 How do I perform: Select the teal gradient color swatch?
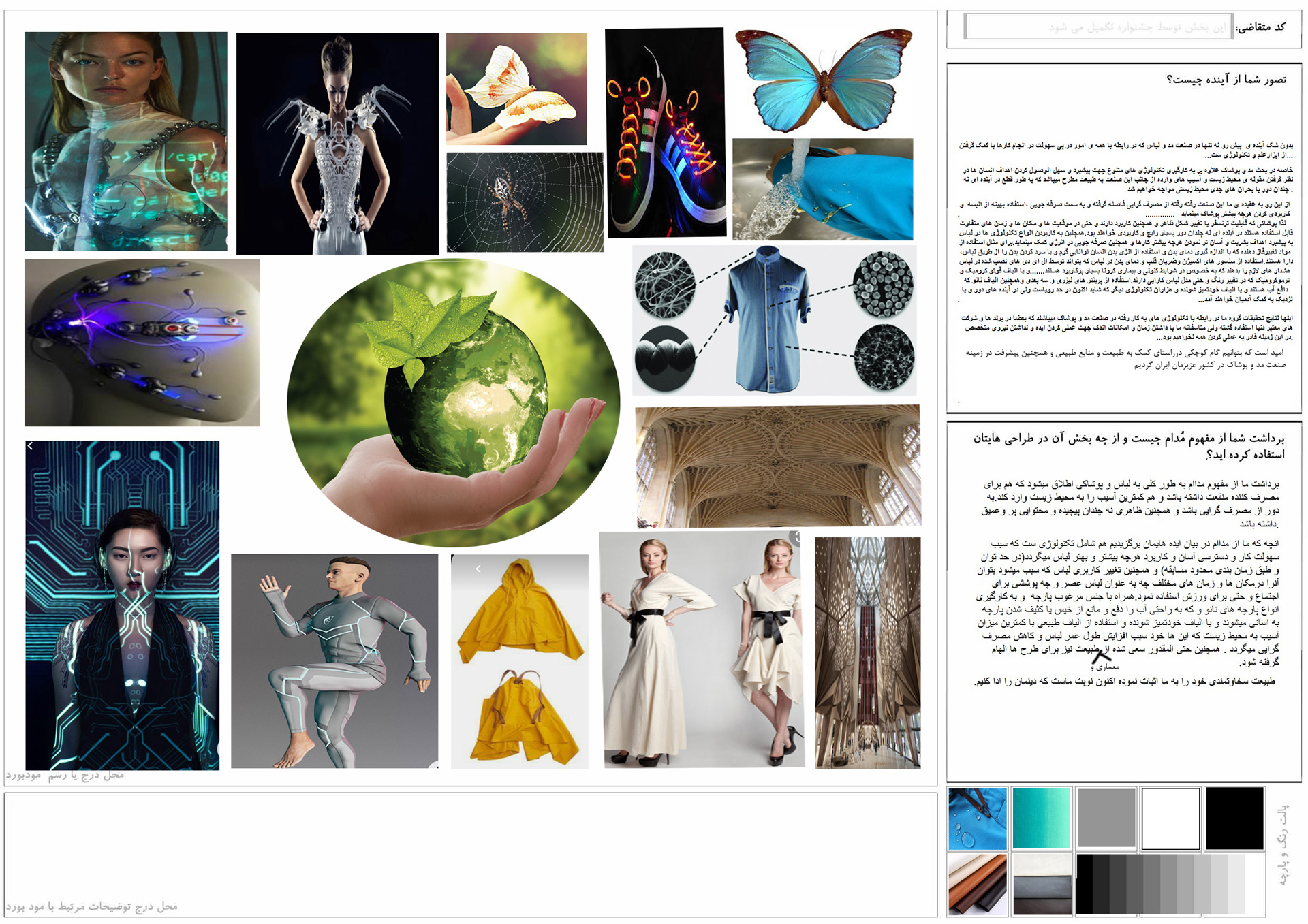(1042, 818)
